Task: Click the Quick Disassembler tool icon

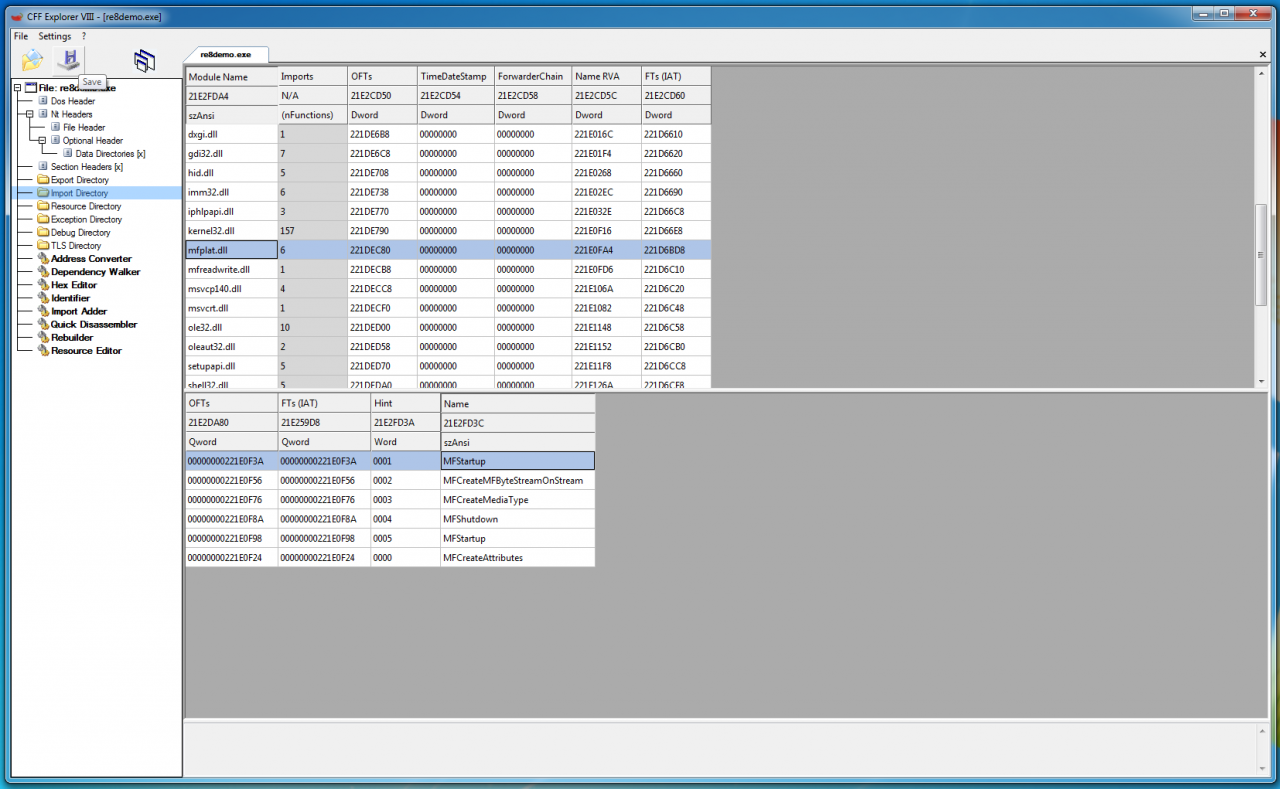Action: tap(43, 325)
